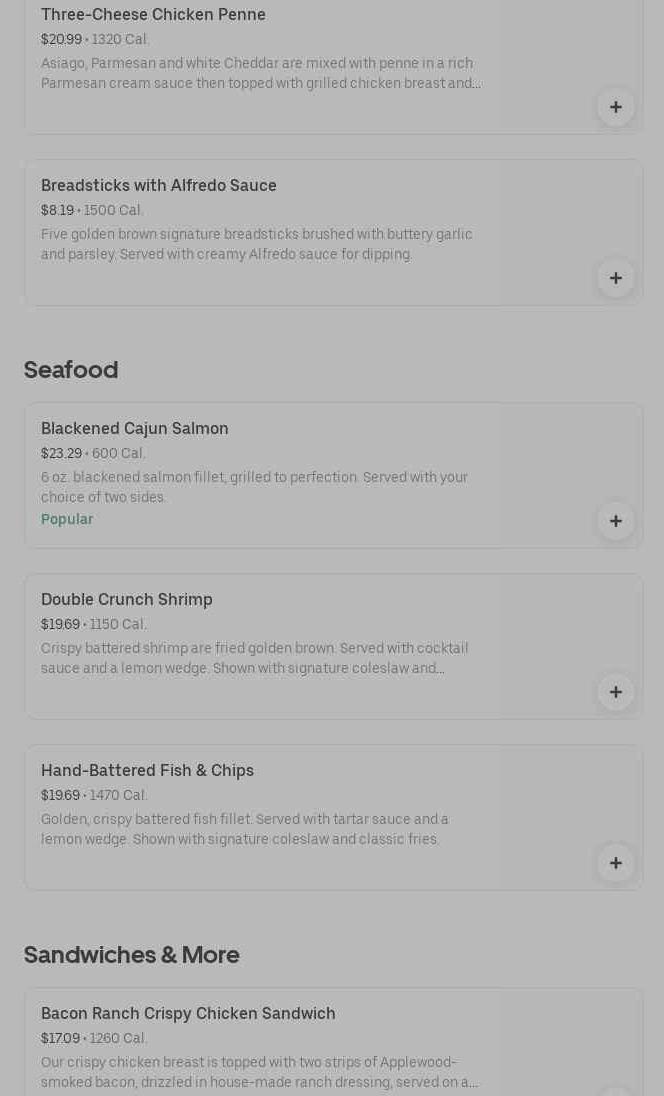Click the Seafood section heading
This screenshot has width=664, height=1096.
71,370
